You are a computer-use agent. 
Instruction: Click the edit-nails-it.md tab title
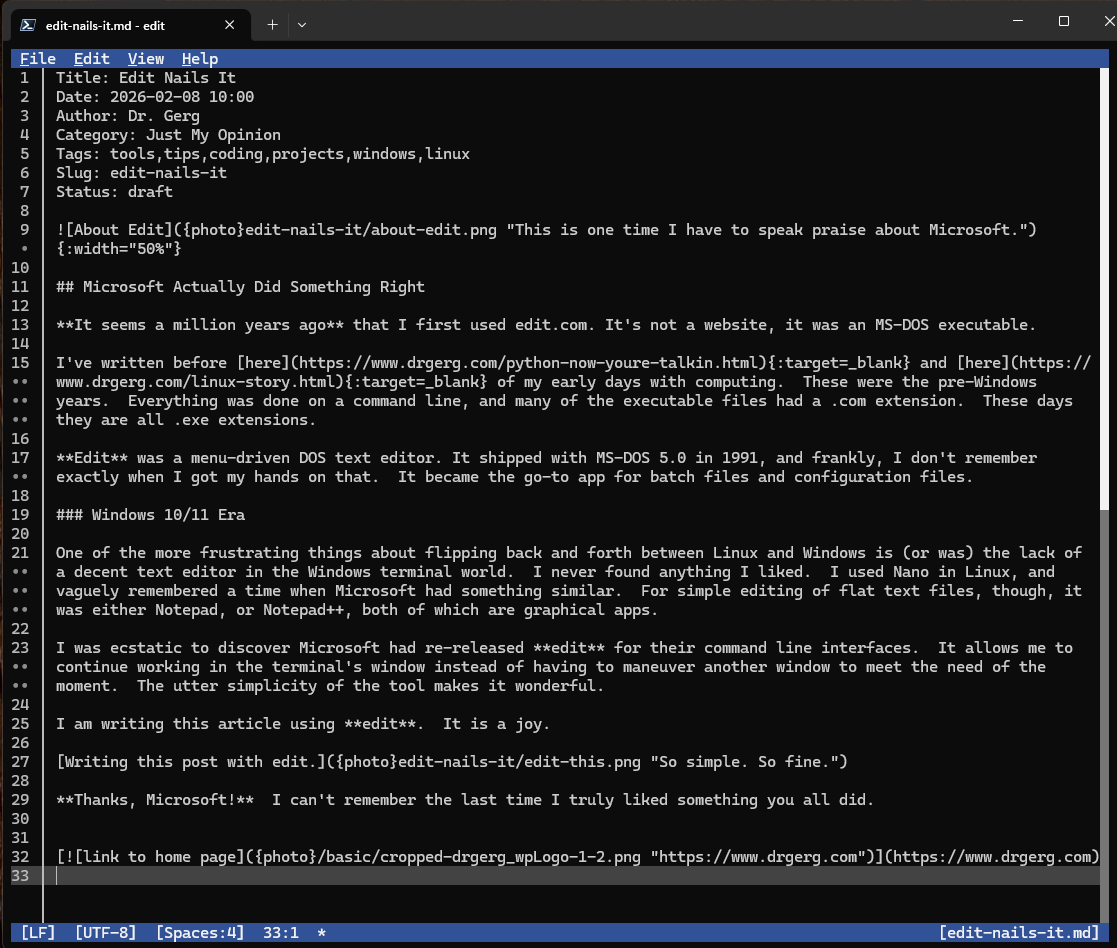point(105,25)
